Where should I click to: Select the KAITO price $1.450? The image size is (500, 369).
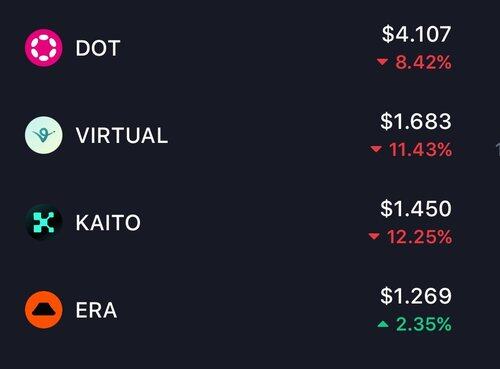pyautogui.click(x=416, y=208)
